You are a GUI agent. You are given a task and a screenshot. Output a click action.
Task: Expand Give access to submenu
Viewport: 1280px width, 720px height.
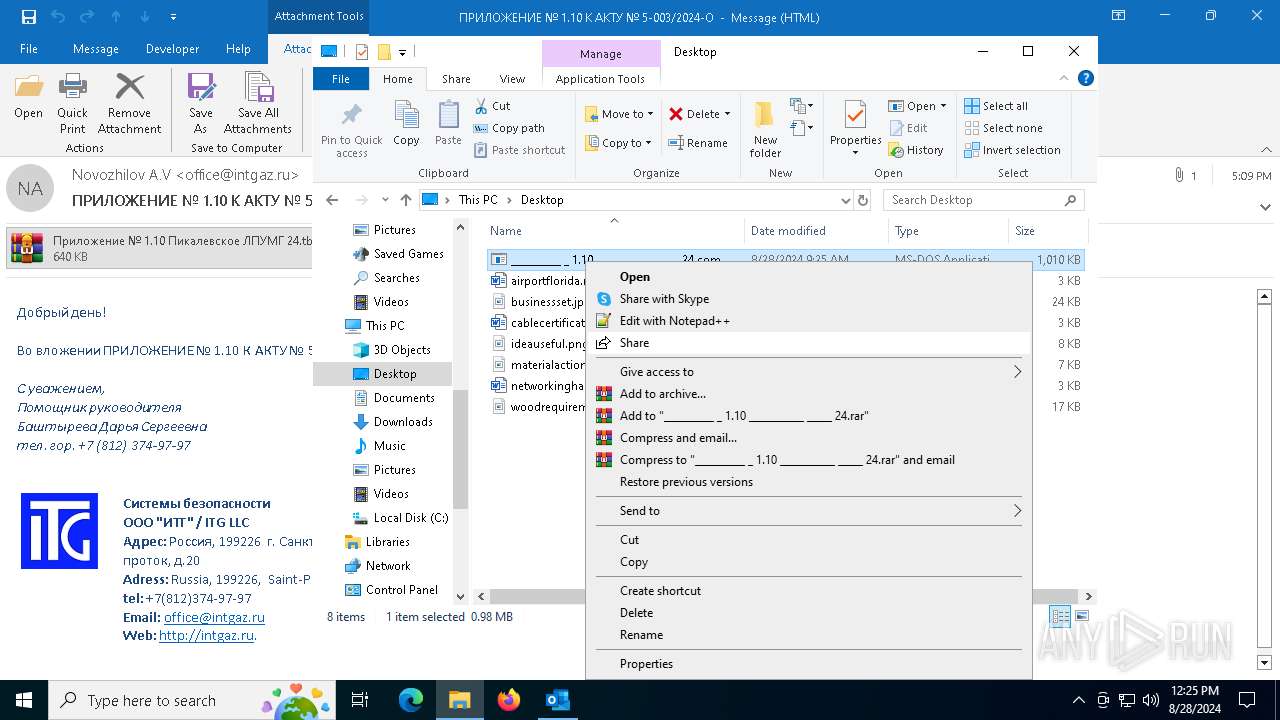(x=809, y=372)
